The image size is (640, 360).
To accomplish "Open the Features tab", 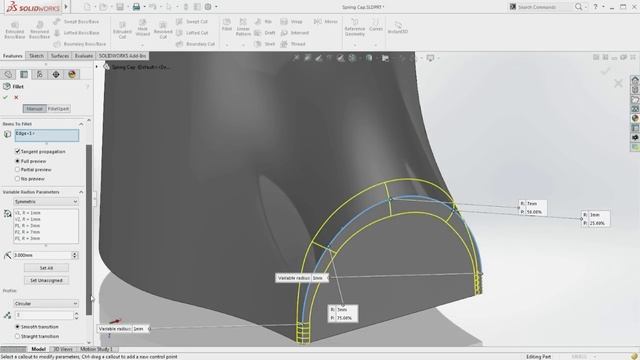I will coord(13,56).
